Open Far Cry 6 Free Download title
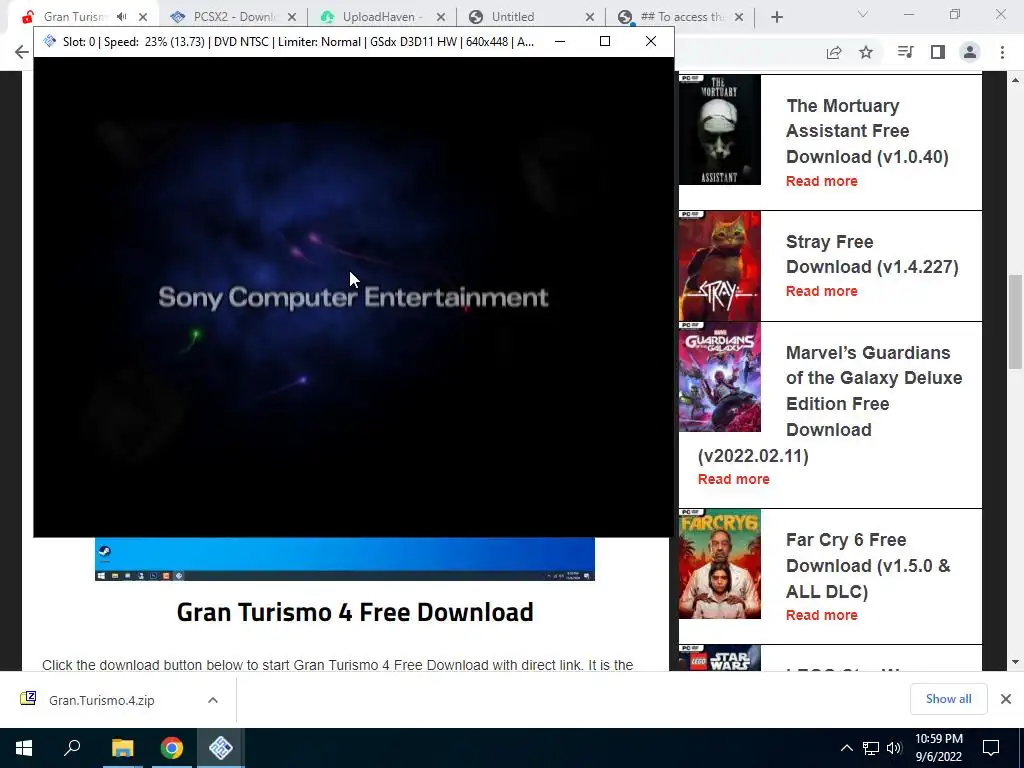Screen dimensions: 1024x768 [x=868, y=566]
